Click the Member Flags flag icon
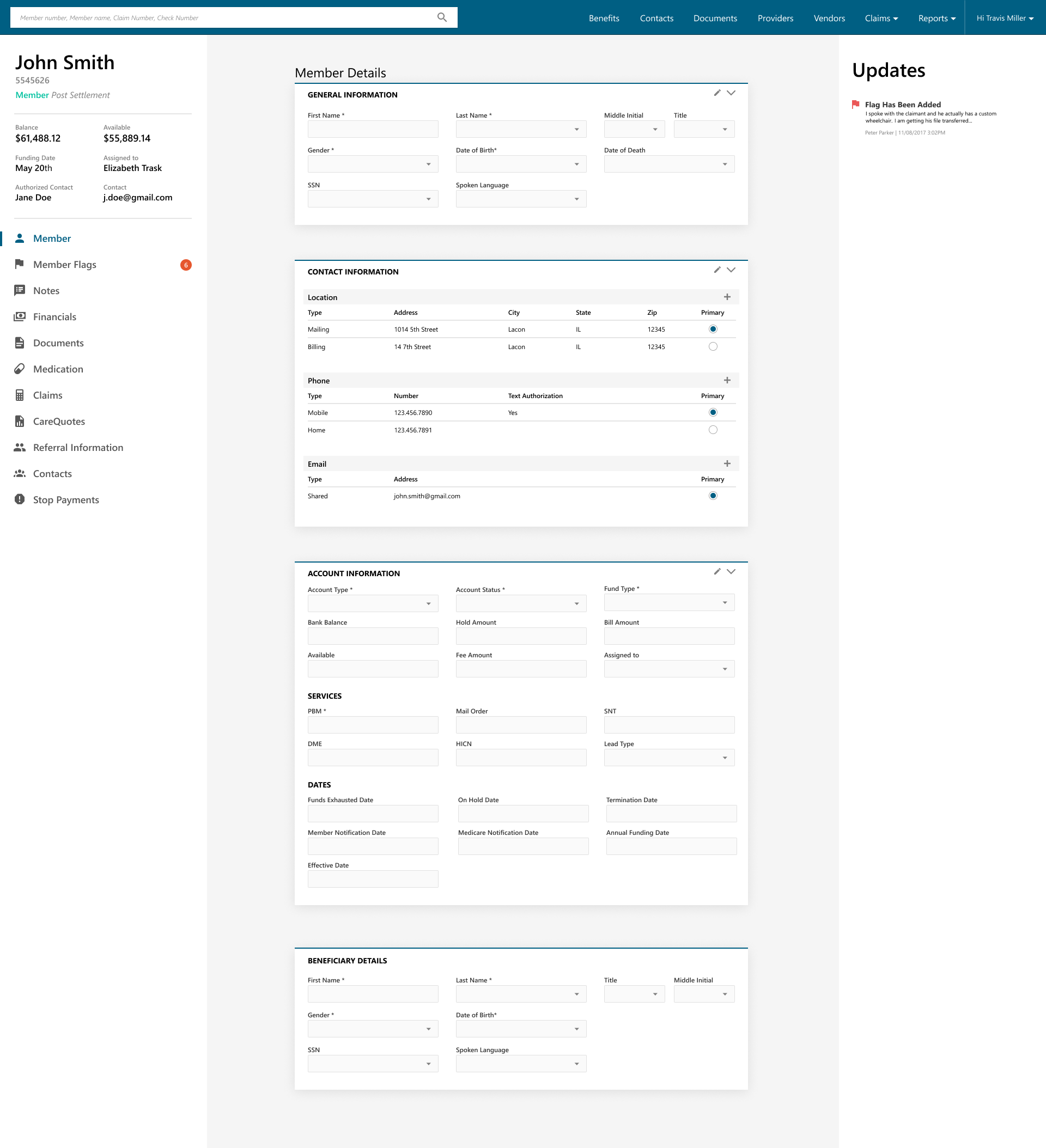This screenshot has width=1046, height=1148. (20, 264)
